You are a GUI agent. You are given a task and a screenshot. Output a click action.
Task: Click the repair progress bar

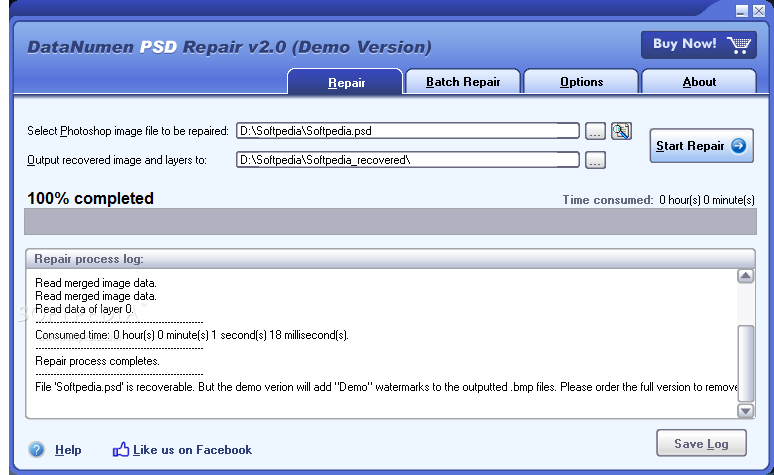tap(390, 221)
